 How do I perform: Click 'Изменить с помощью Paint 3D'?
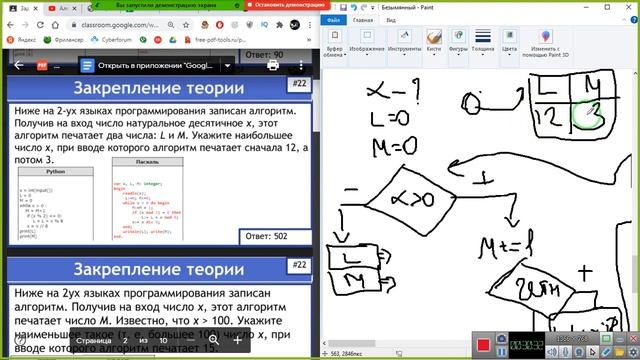click(x=545, y=43)
